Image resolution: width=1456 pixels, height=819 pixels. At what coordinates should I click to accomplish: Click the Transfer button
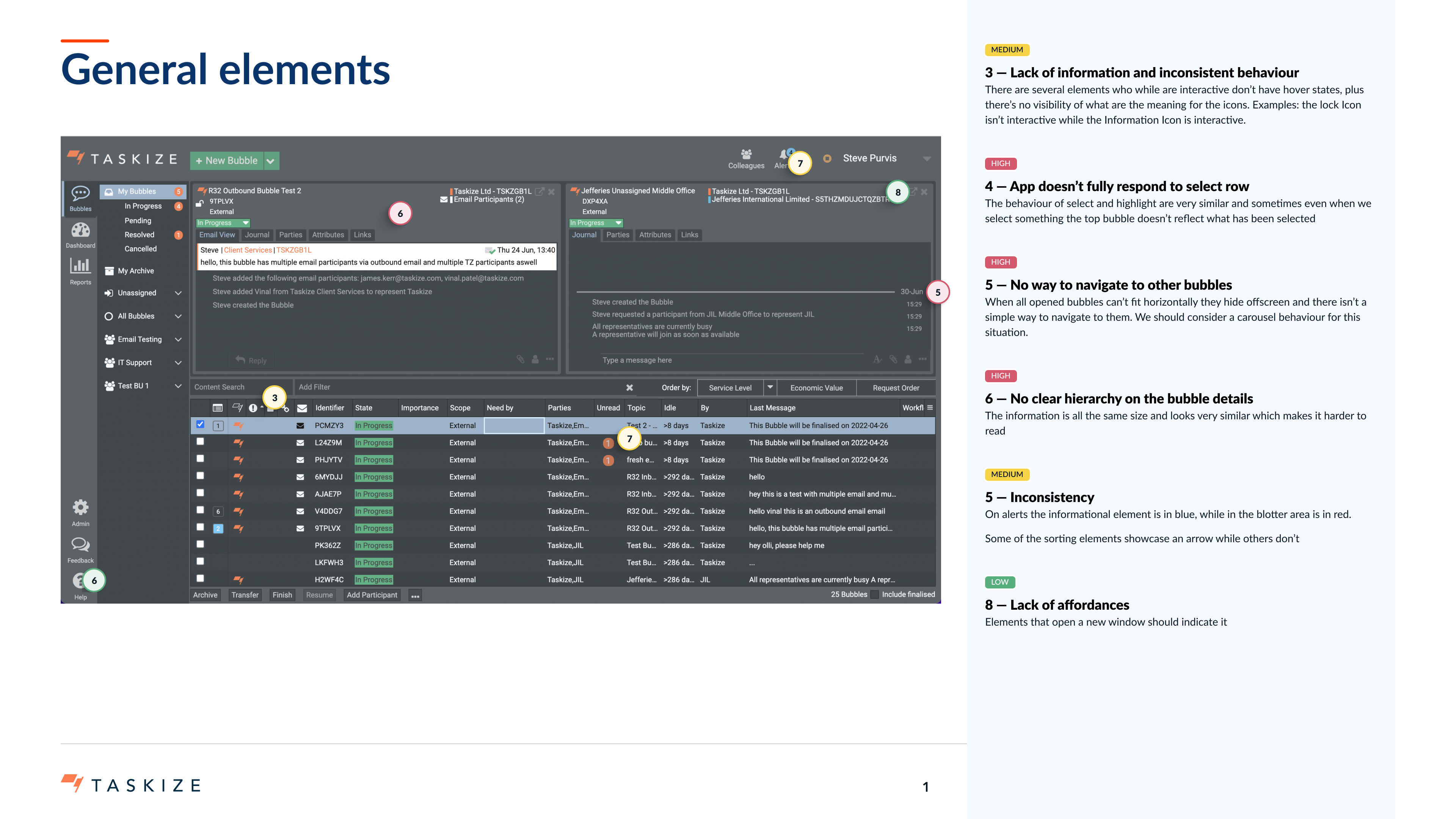click(x=245, y=595)
